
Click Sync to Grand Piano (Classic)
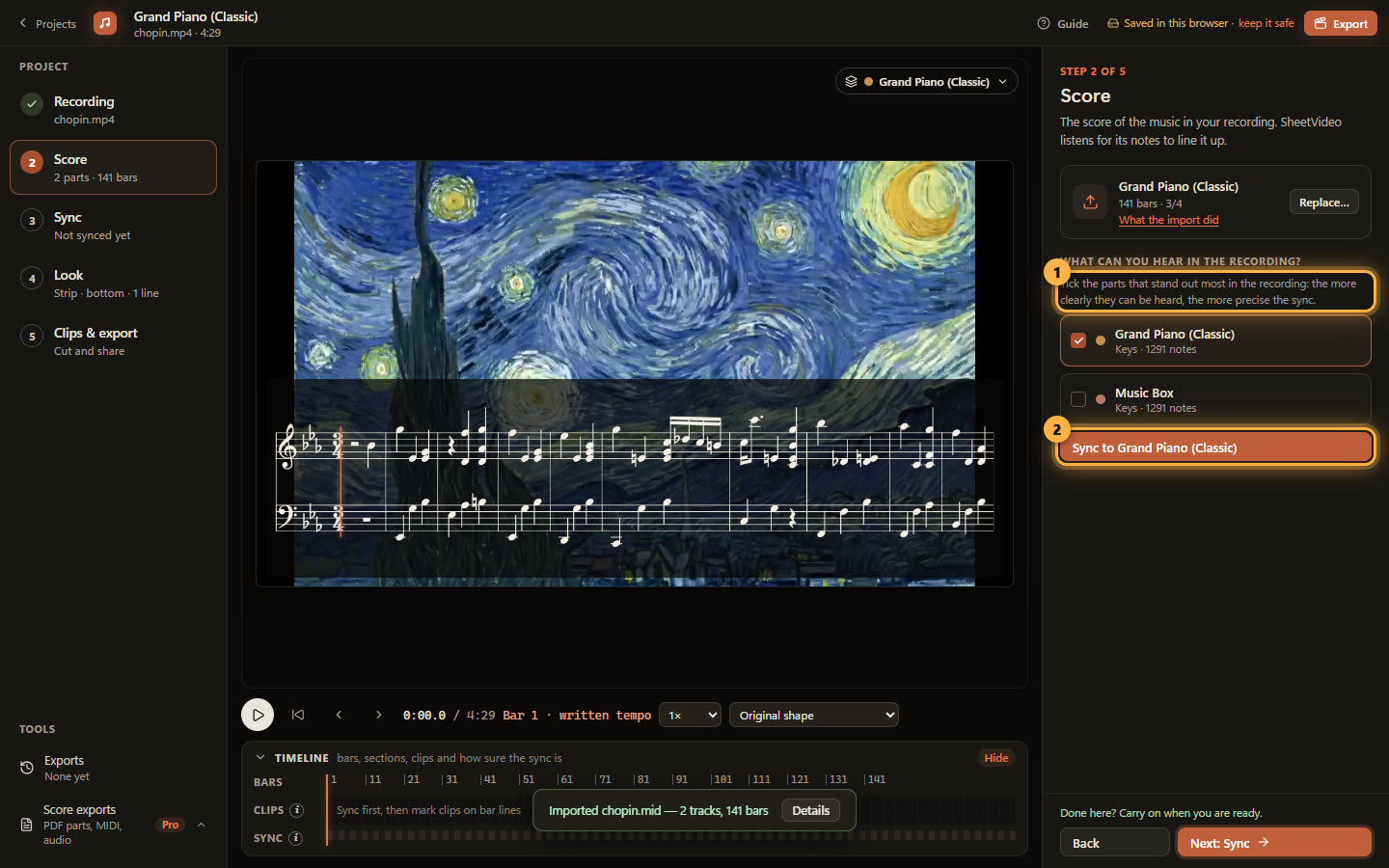click(1215, 448)
